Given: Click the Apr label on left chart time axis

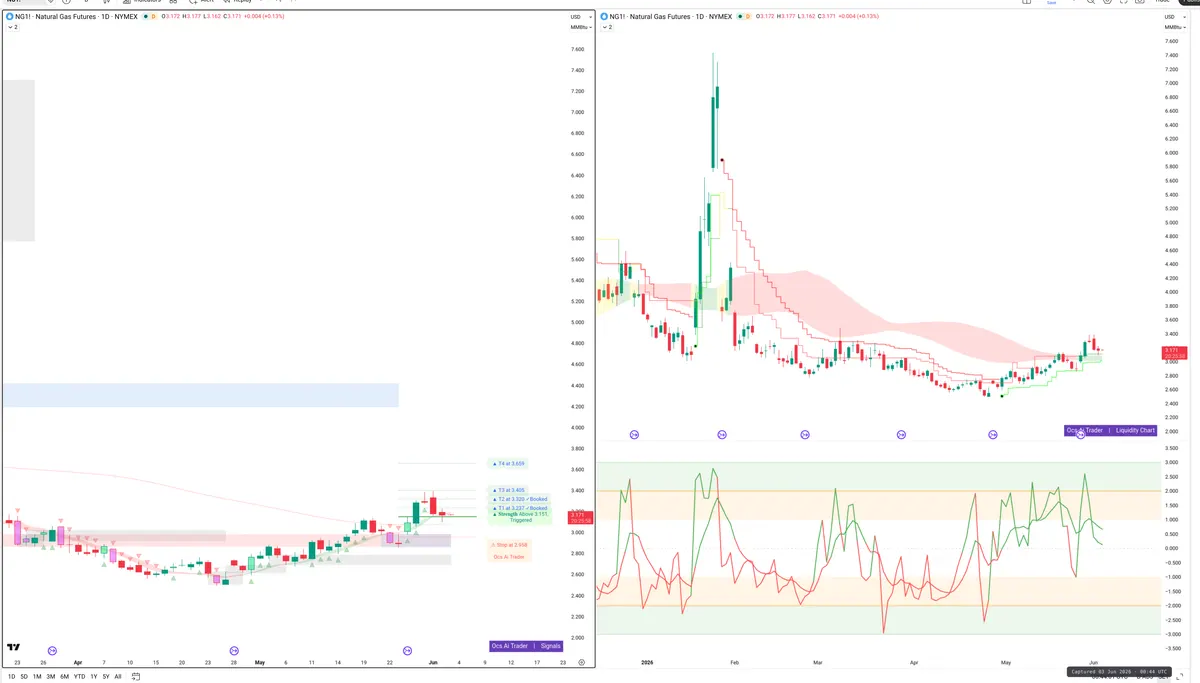Looking at the screenshot, I should (x=78, y=662).
